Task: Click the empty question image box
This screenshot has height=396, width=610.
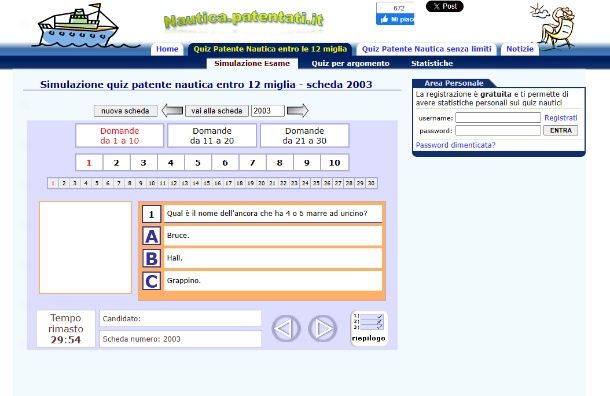Action: click(86, 247)
